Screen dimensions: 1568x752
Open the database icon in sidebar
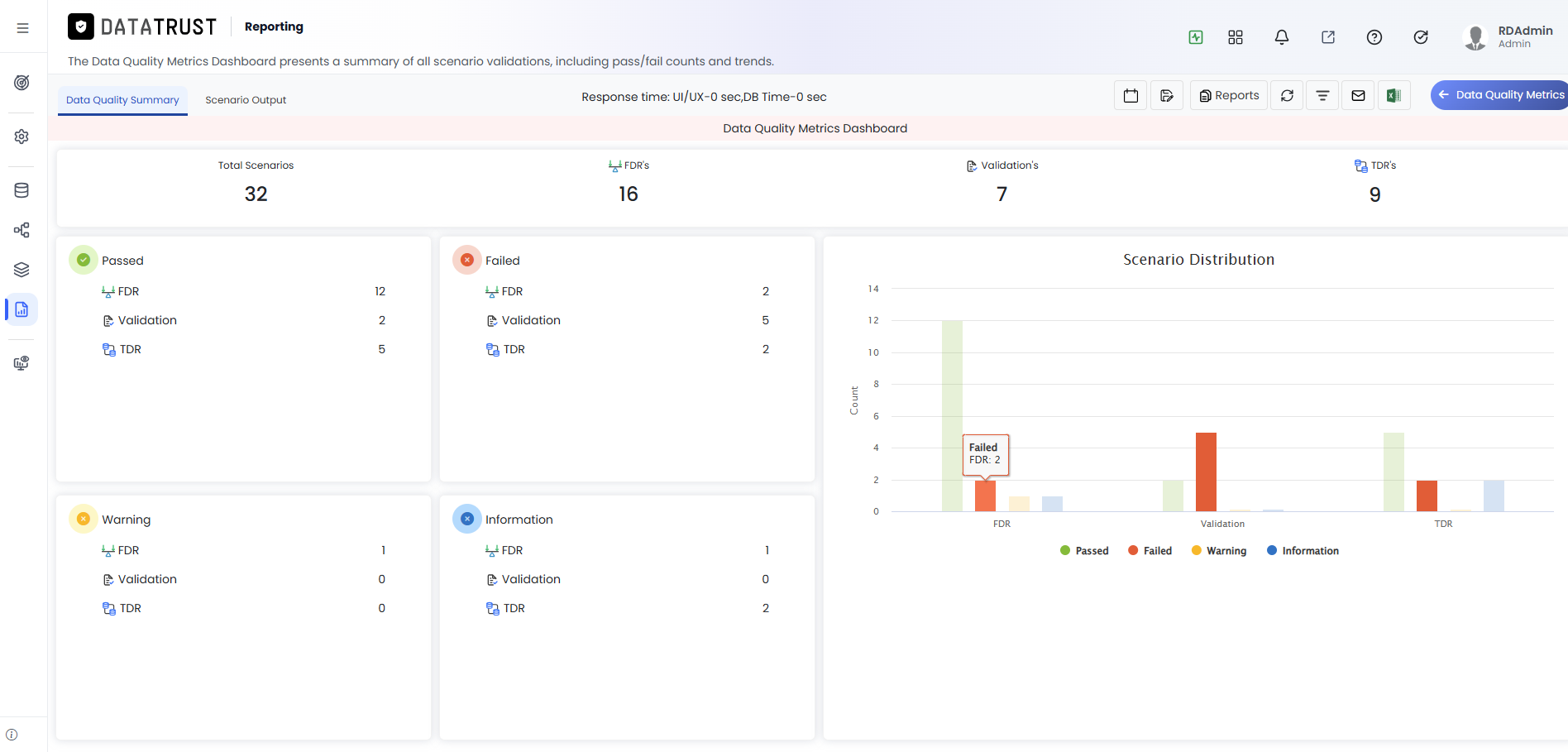tap(22, 190)
